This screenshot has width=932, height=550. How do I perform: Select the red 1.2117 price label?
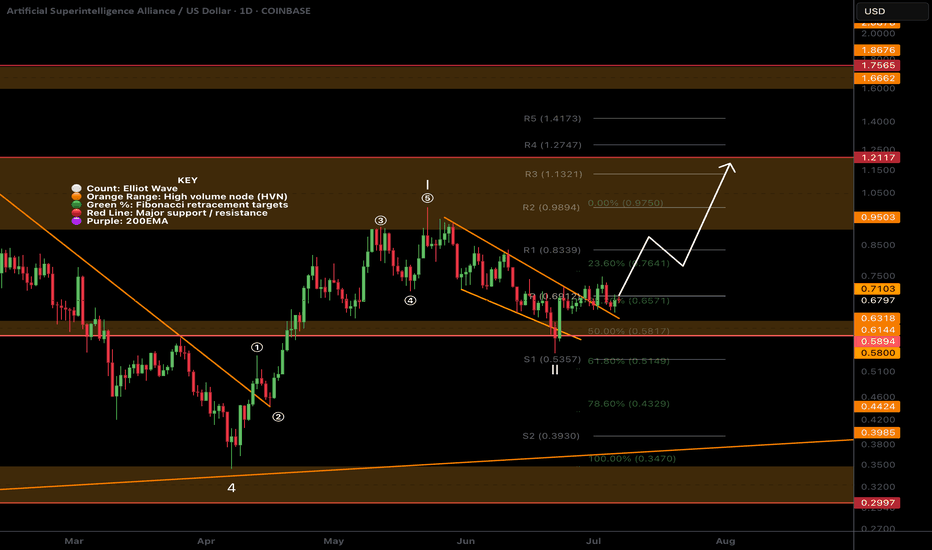[x=877, y=158]
